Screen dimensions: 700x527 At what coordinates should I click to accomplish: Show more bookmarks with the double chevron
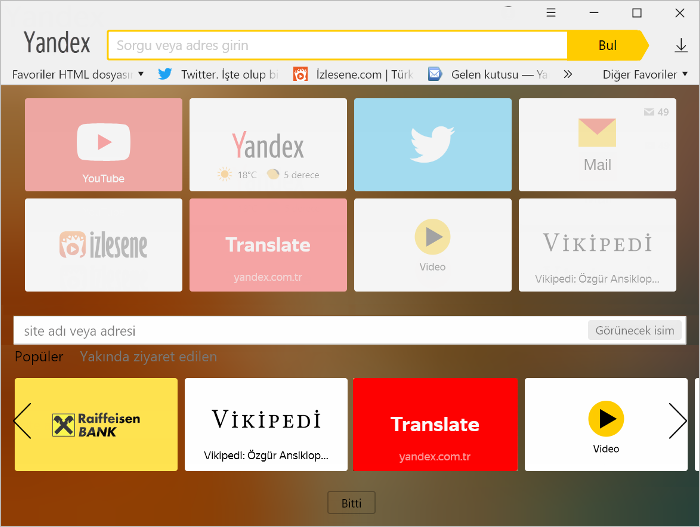tap(567, 74)
